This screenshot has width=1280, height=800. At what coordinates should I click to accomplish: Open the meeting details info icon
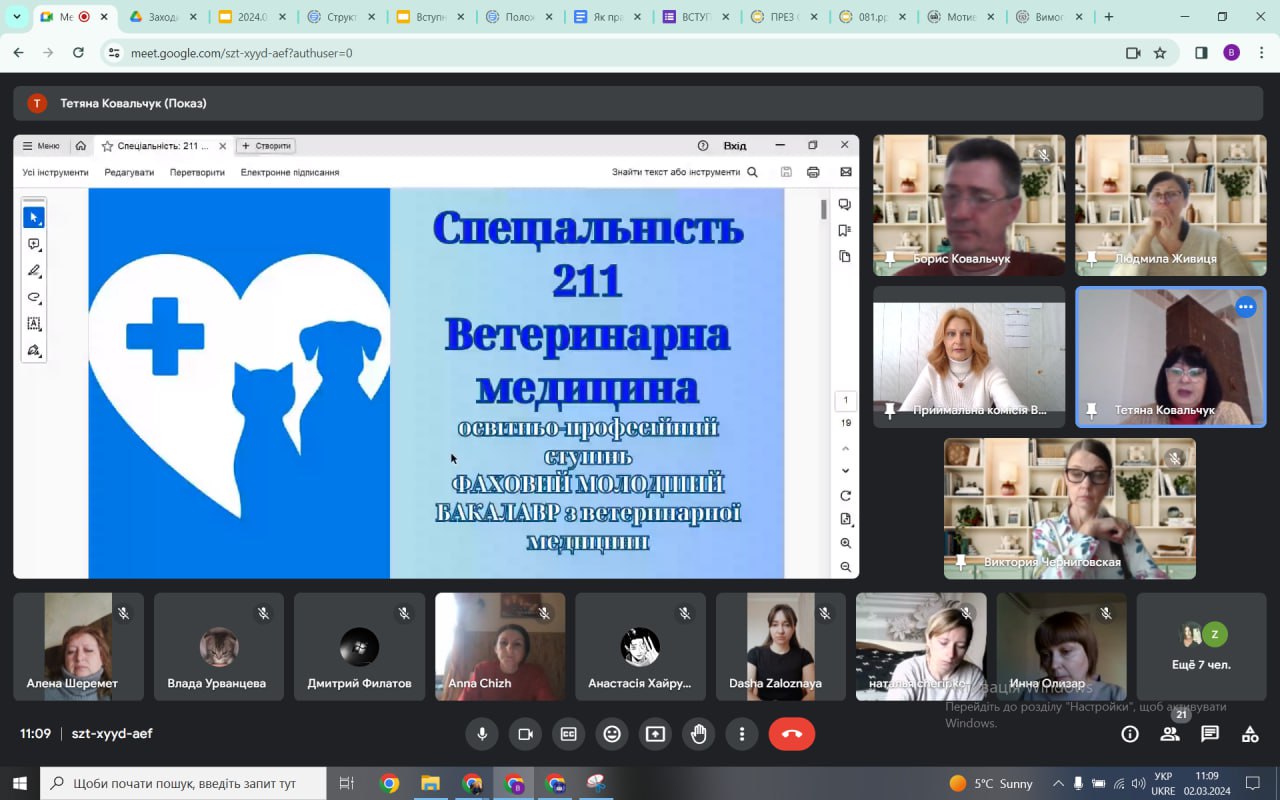coord(1130,734)
